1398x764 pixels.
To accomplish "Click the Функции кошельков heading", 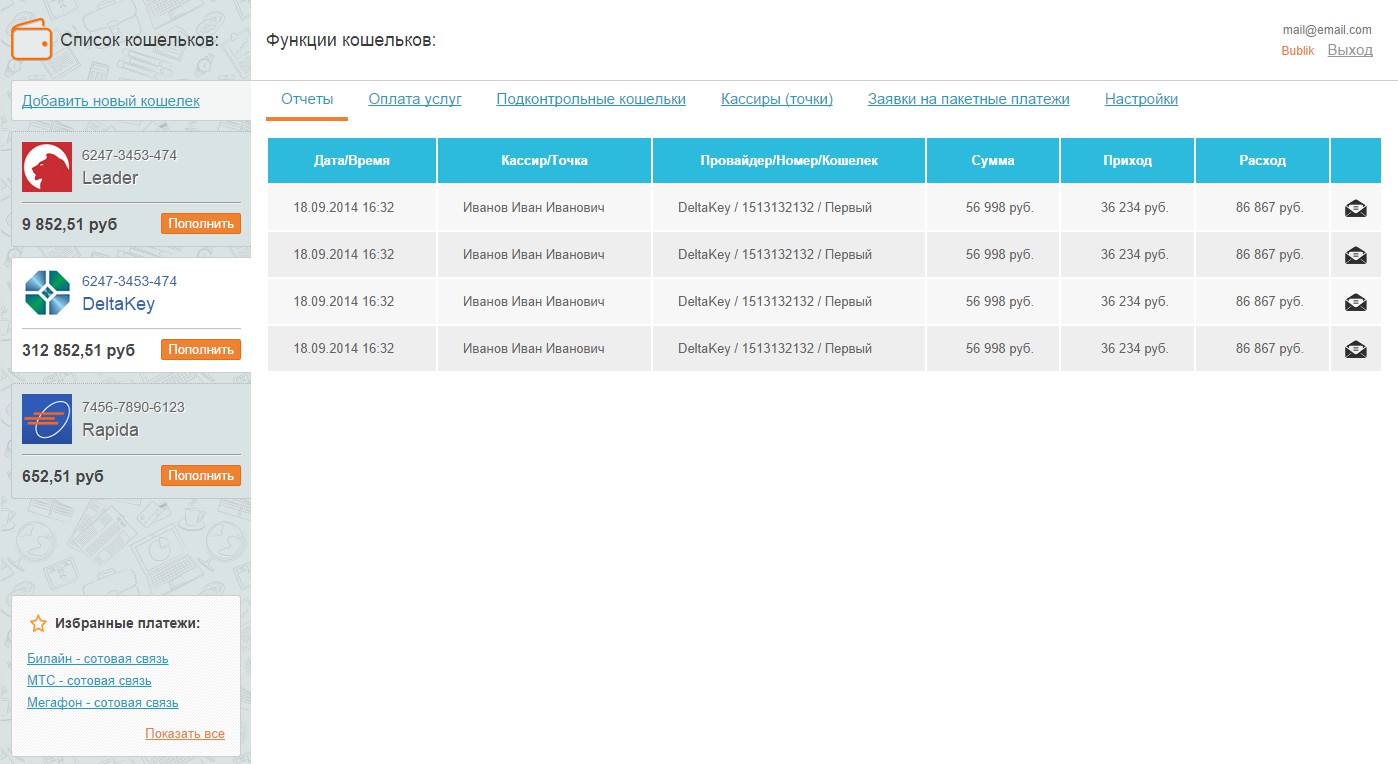I will pos(351,41).
